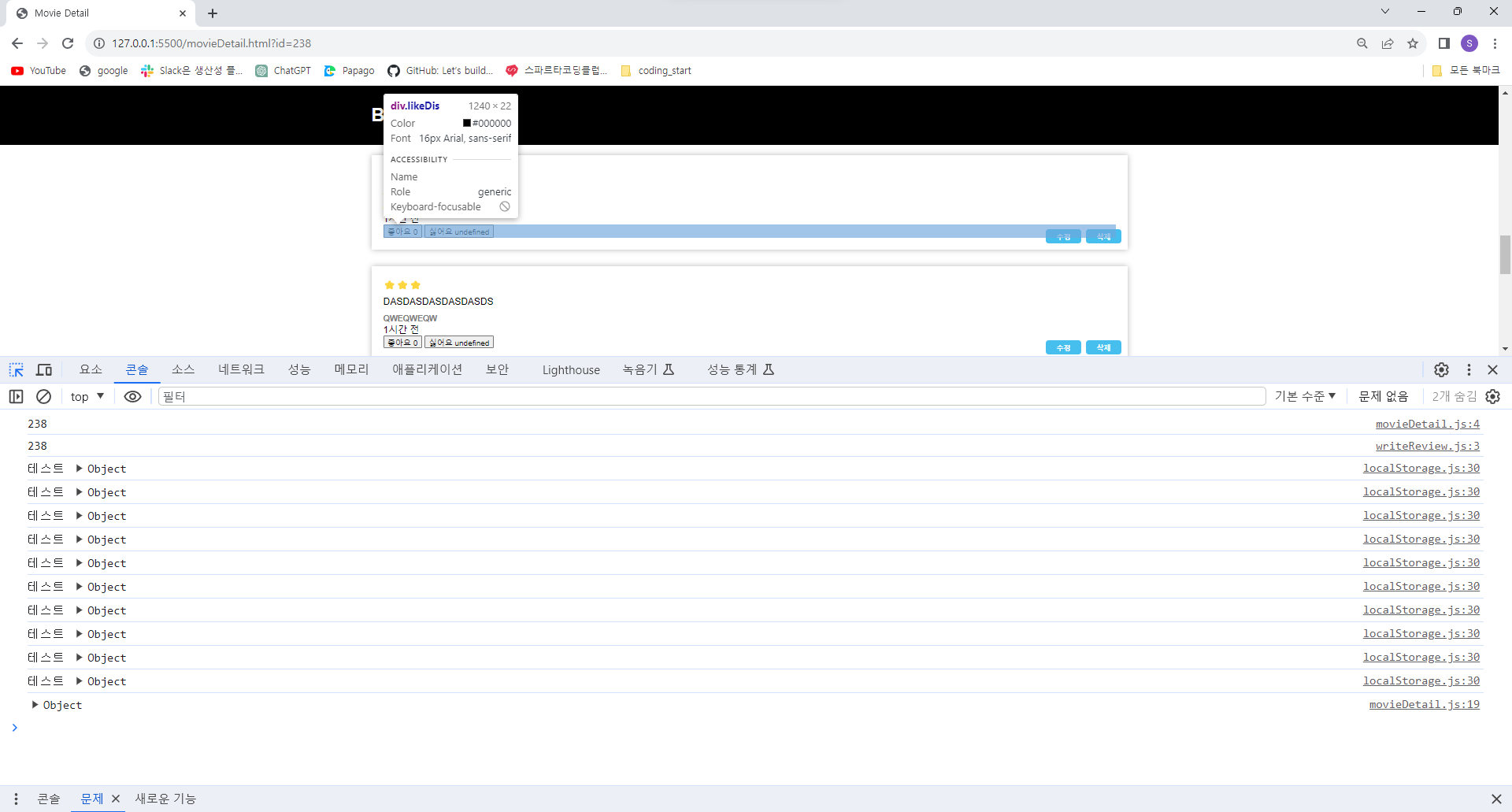Click the browser forward arrow
The image size is (1512, 812).
[43, 43]
